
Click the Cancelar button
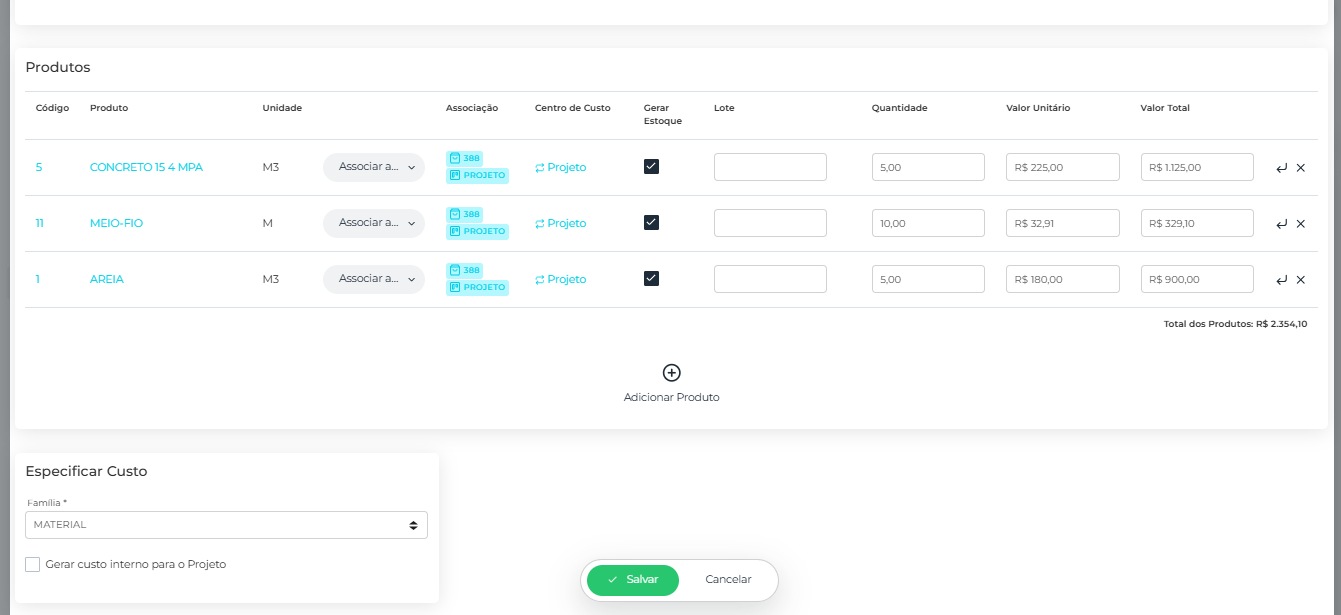point(728,580)
